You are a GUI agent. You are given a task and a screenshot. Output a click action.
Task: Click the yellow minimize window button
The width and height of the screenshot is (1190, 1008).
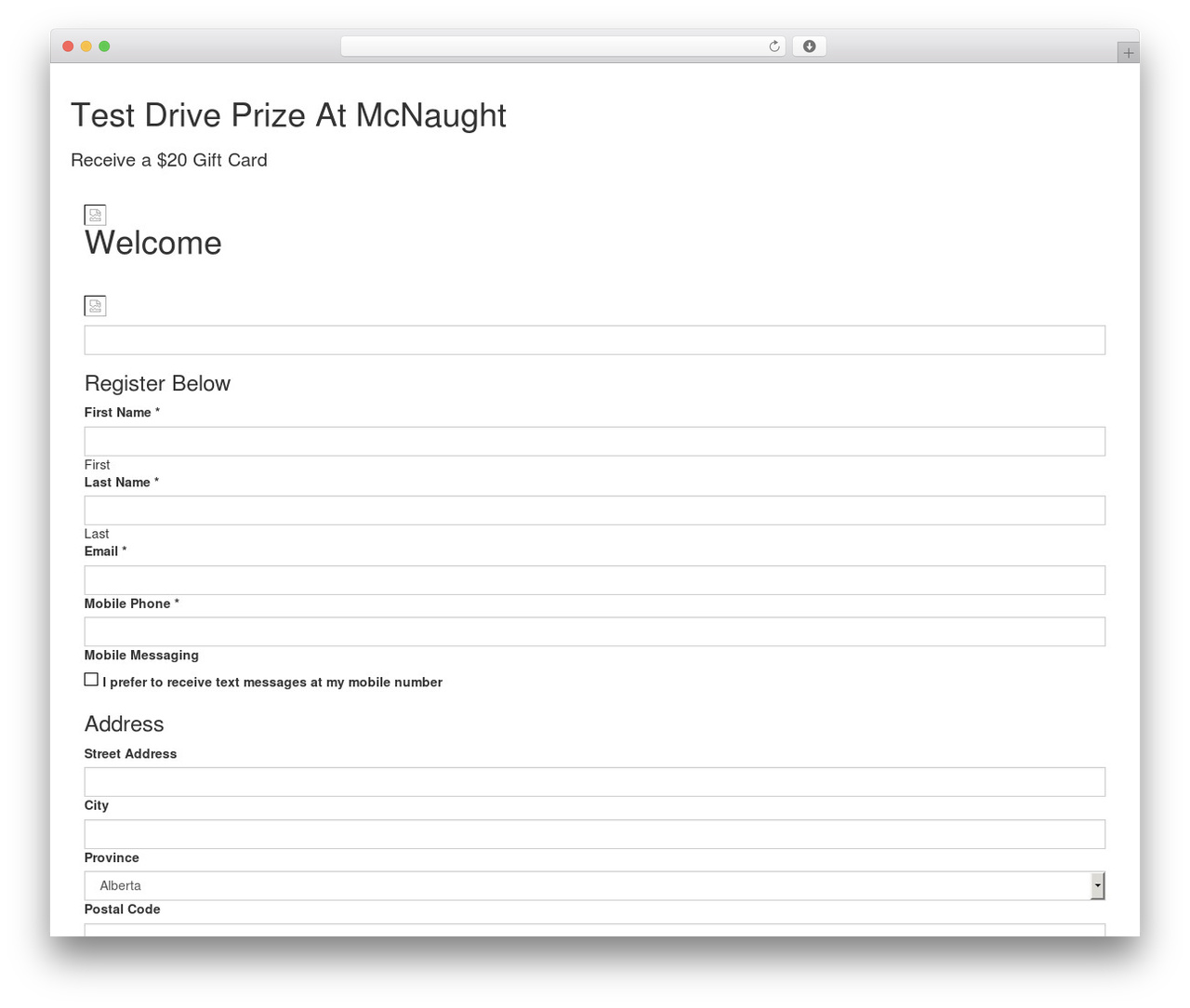point(86,46)
